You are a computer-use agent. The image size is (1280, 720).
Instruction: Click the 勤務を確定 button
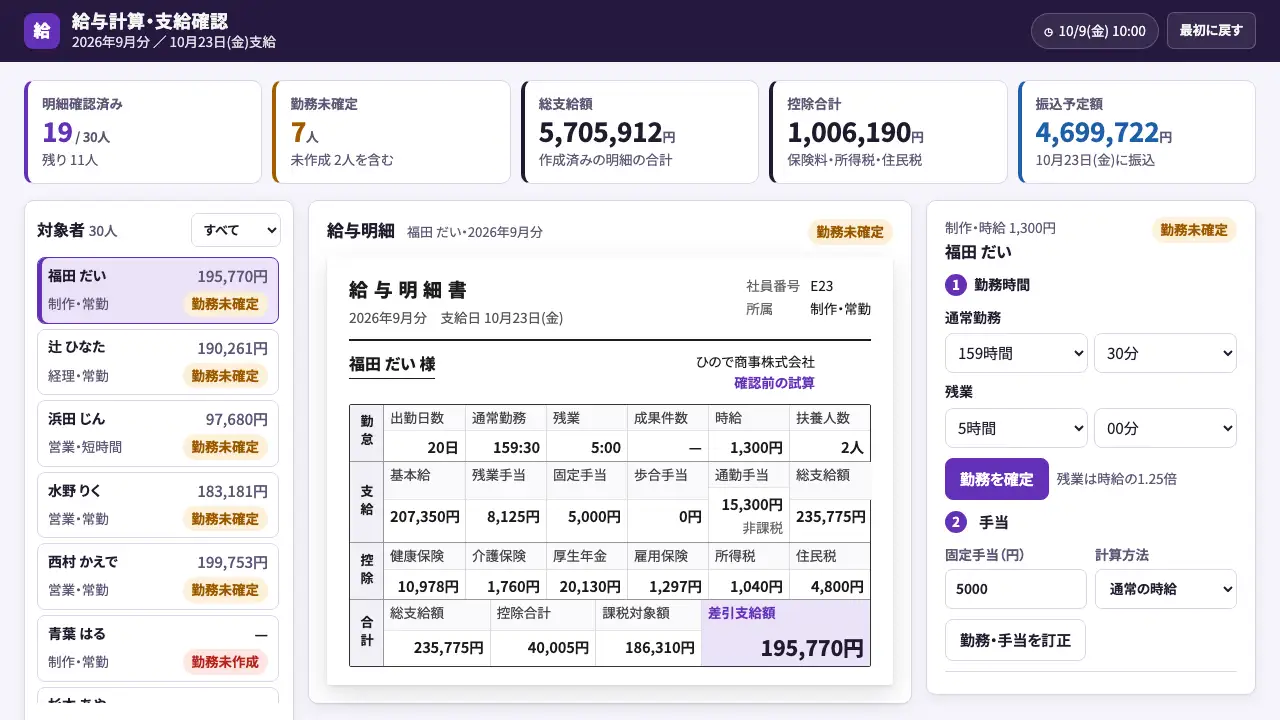click(997, 479)
